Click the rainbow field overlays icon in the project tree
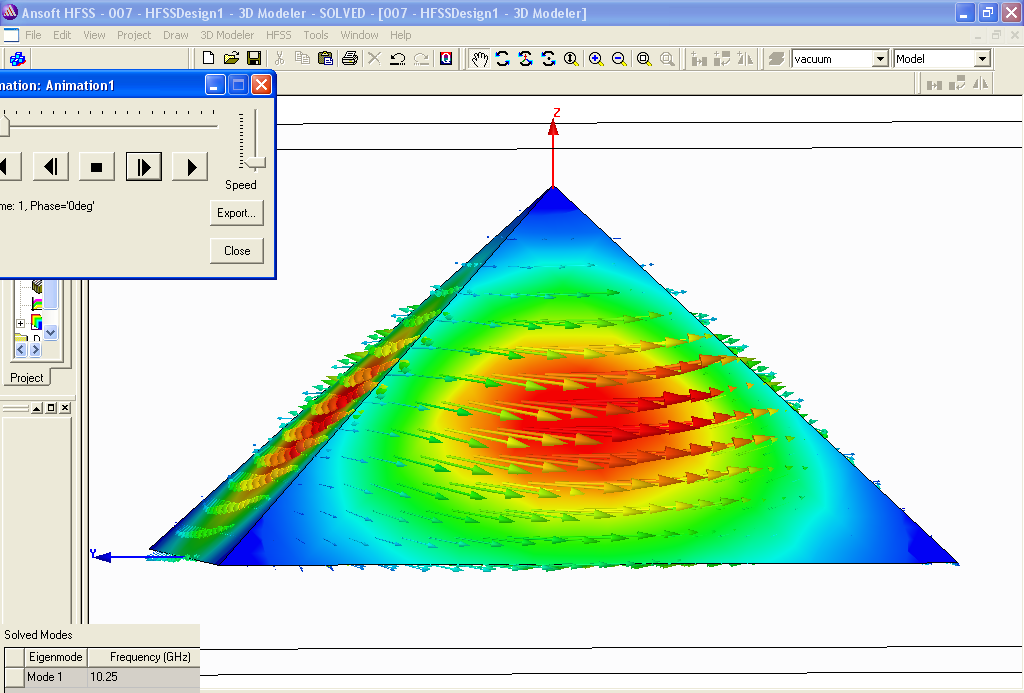1024x693 pixels. point(37,322)
